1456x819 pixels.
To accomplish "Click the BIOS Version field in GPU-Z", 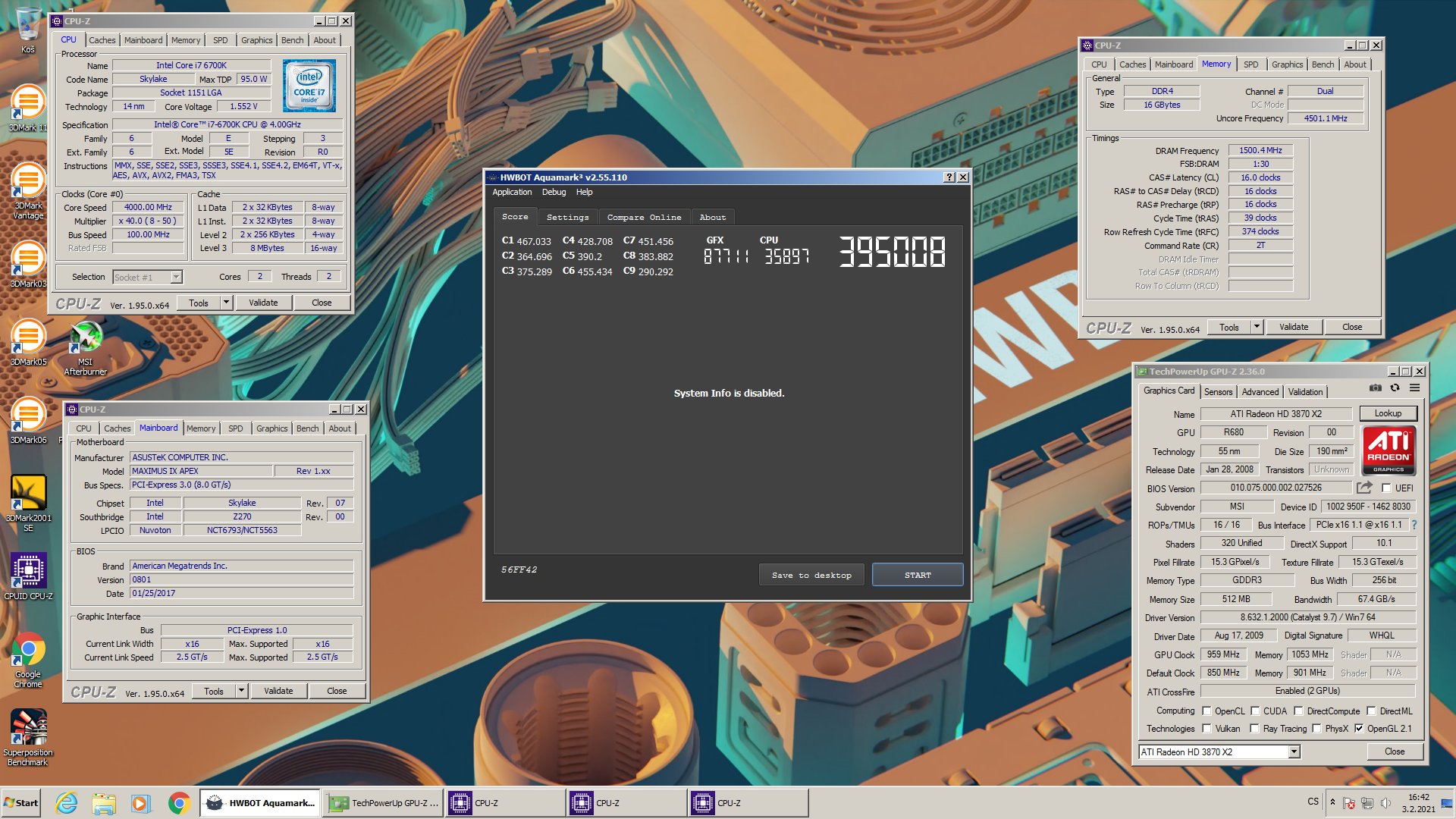I will (1276, 488).
